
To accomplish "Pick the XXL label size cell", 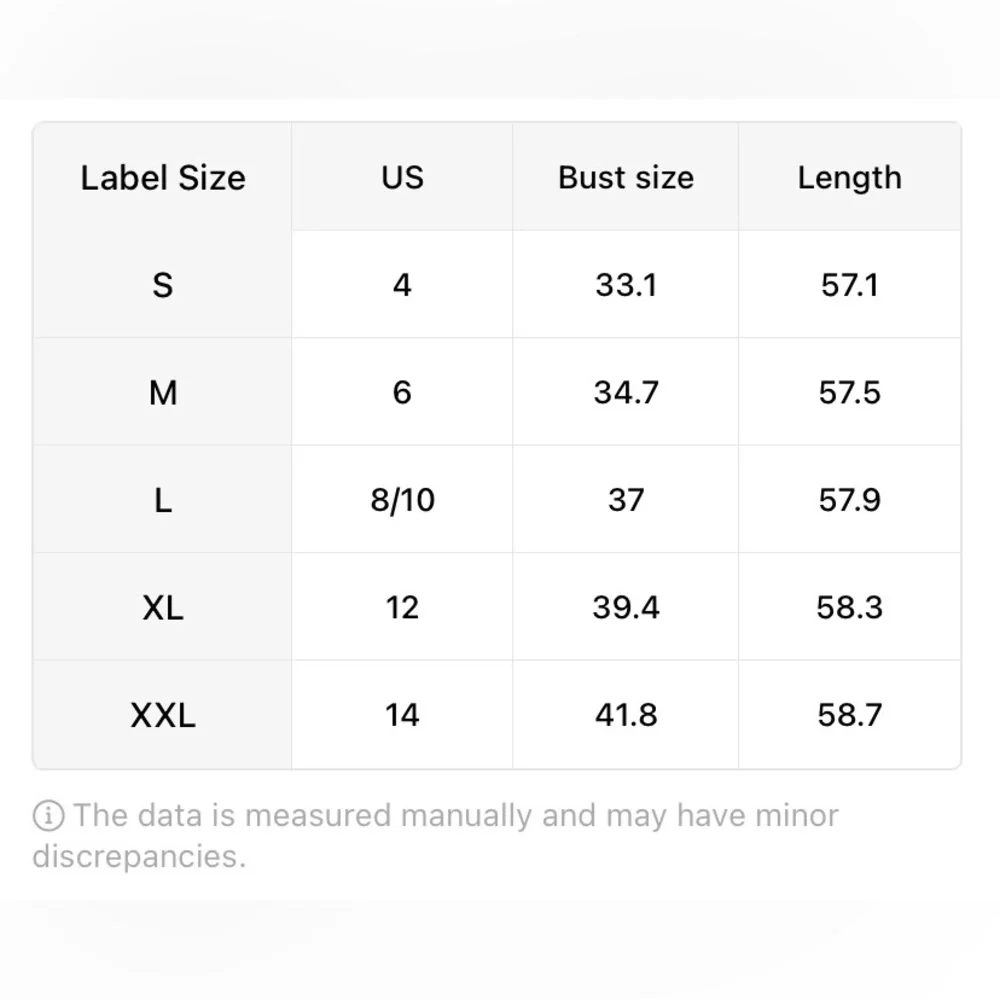I will pyautogui.click(x=163, y=715).
